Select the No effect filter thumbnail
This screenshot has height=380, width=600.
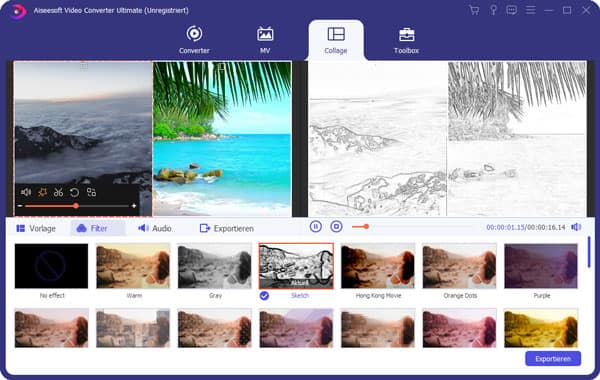coord(51,266)
